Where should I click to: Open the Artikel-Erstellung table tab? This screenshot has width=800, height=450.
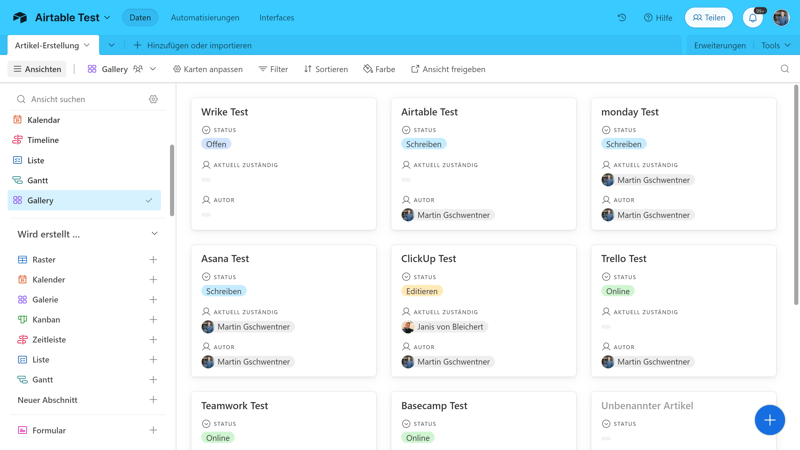(52, 45)
